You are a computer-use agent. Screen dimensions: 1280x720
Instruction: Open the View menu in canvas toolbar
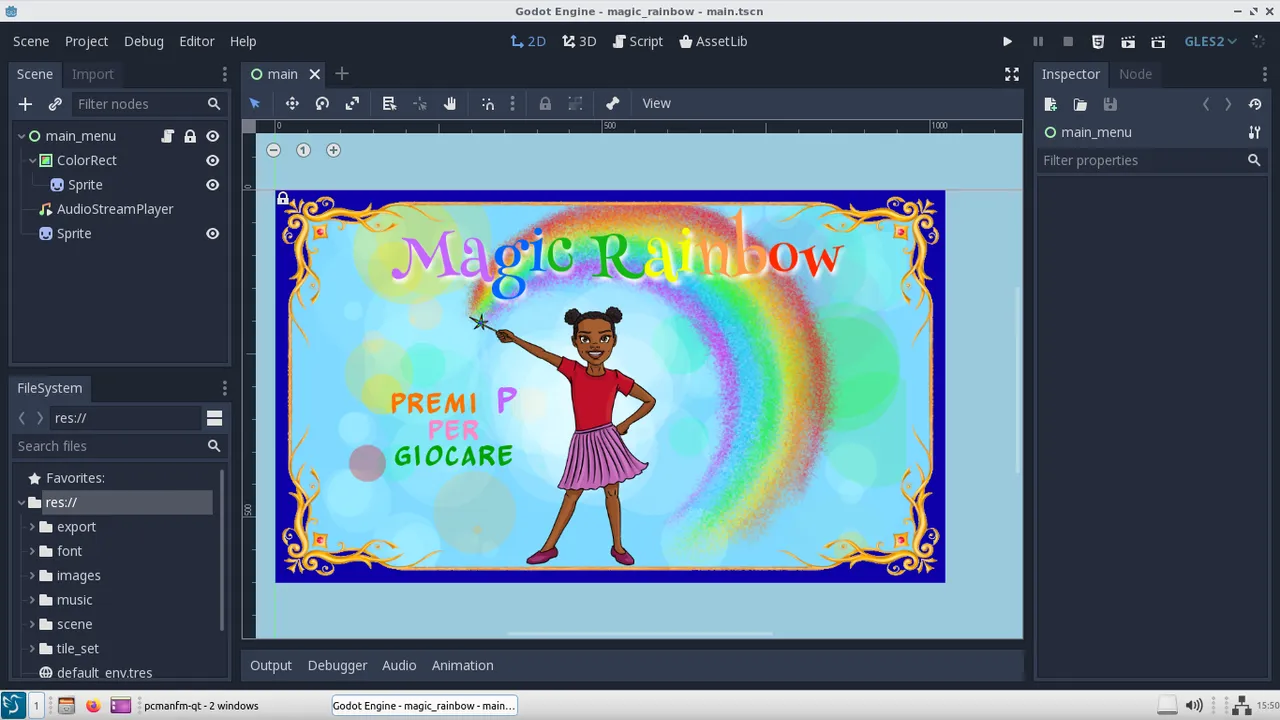coord(656,103)
